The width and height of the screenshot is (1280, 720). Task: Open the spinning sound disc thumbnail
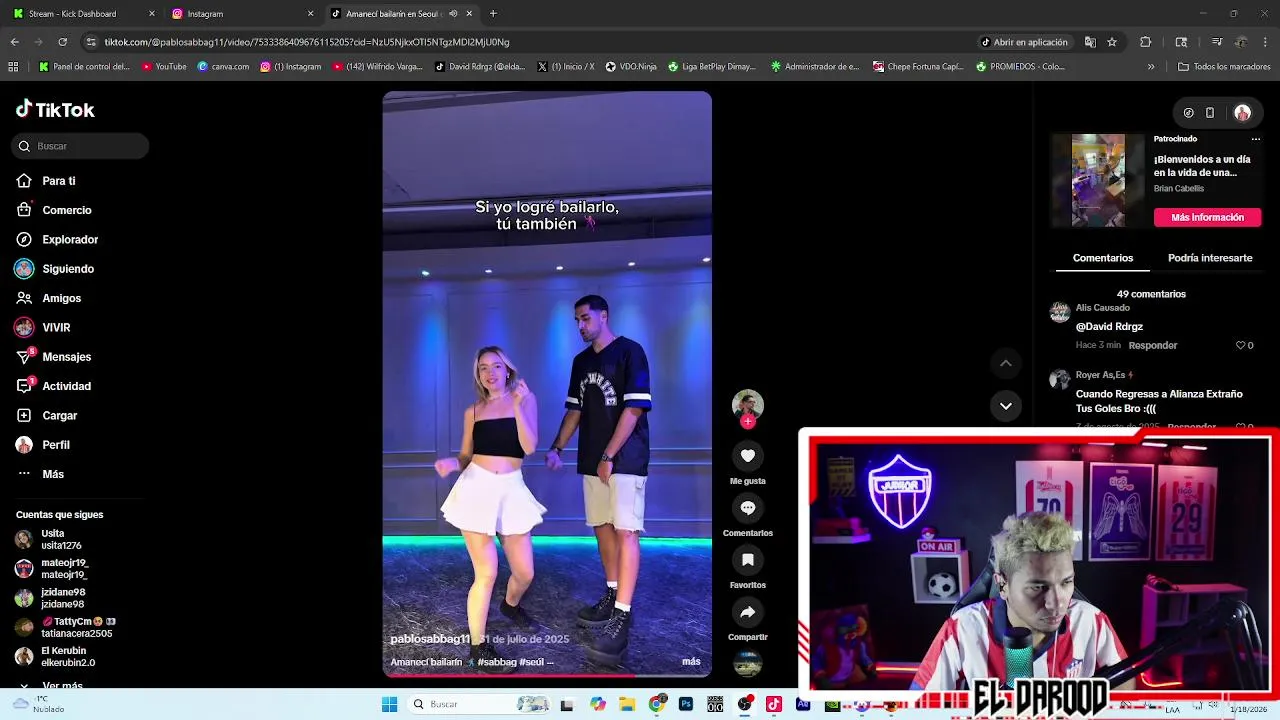pyautogui.click(x=747, y=662)
